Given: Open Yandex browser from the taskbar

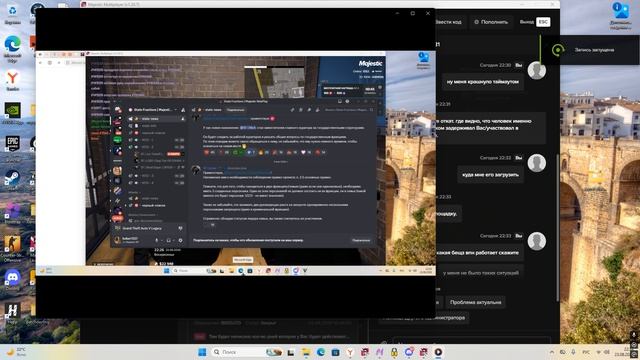Looking at the screenshot, I should click(x=350, y=352).
